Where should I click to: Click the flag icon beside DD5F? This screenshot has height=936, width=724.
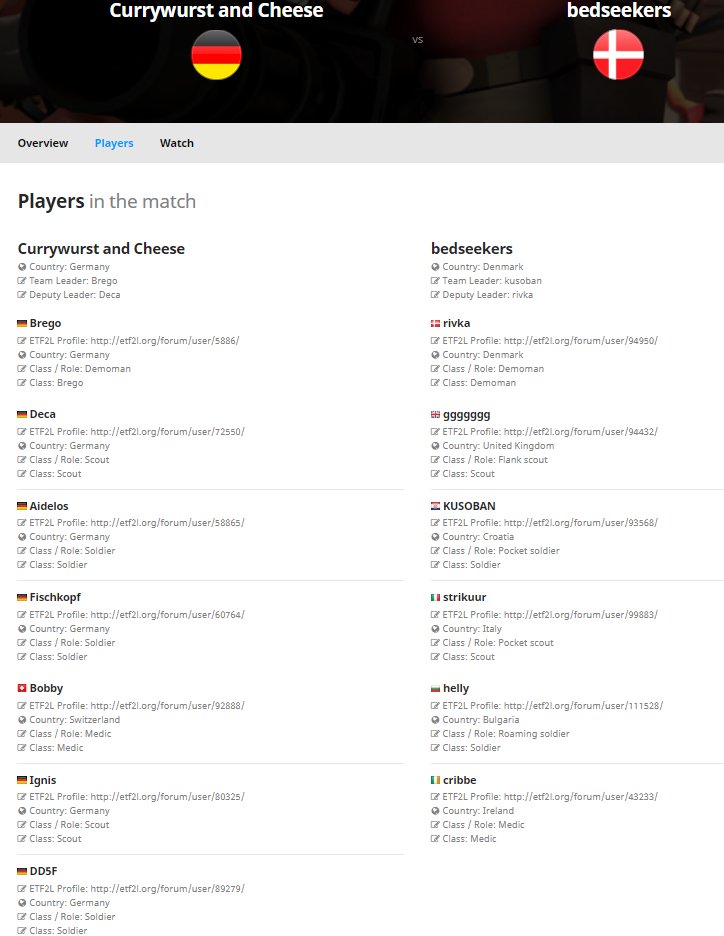[x=22, y=872]
